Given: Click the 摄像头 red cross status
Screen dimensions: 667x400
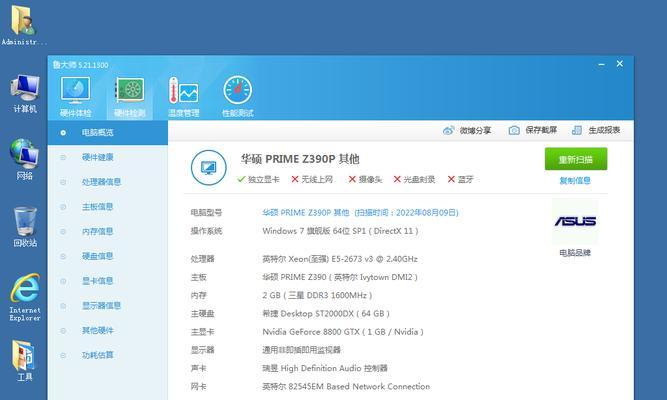Looking at the screenshot, I should point(365,180).
